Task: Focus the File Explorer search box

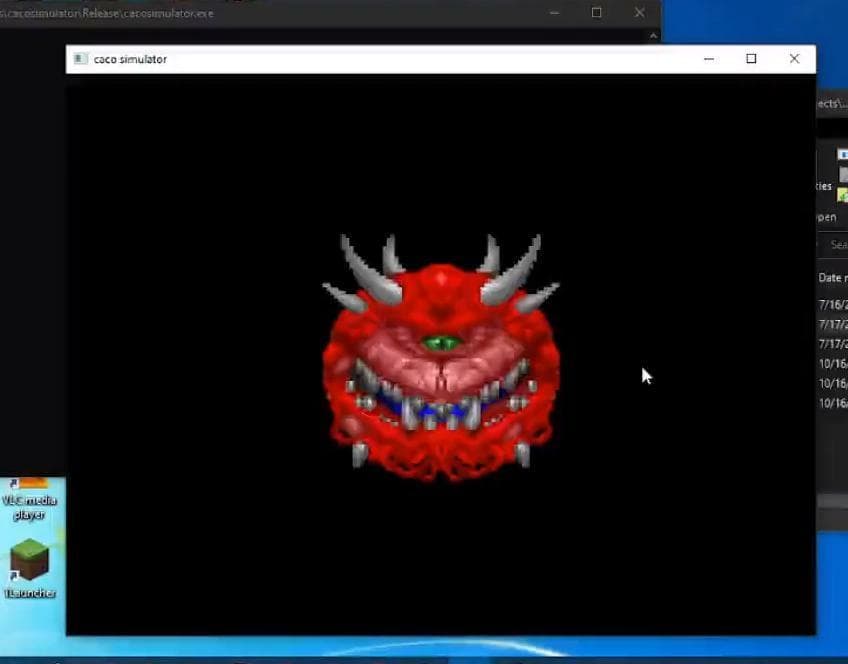Action: 835,244
